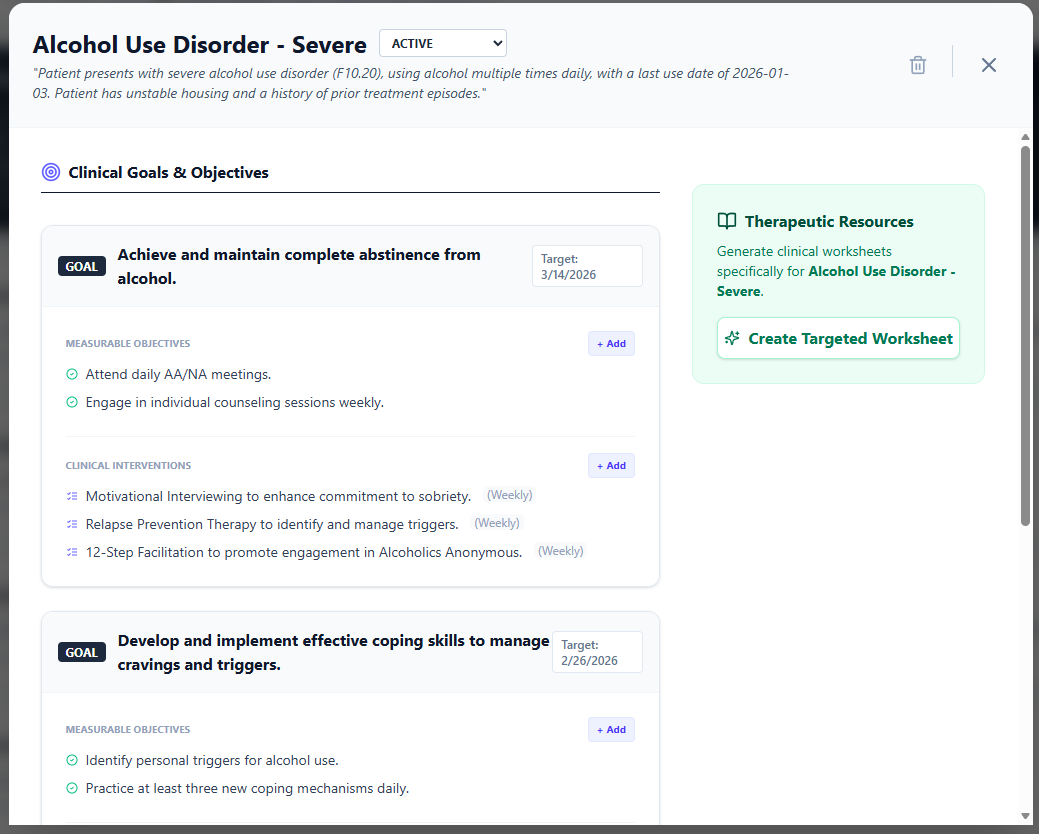
Task: Open the ACTIVE status dropdown
Action: pyautogui.click(x=442, y=43)
